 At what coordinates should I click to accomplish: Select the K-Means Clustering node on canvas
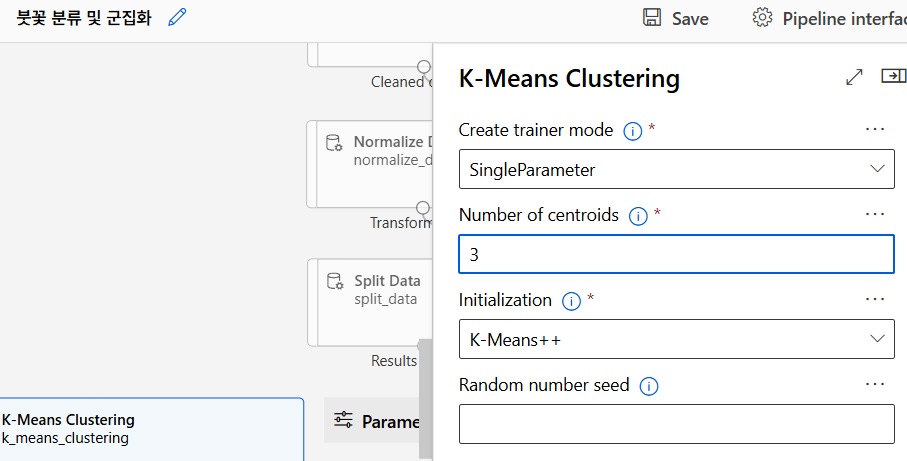(x=150, y=428)
